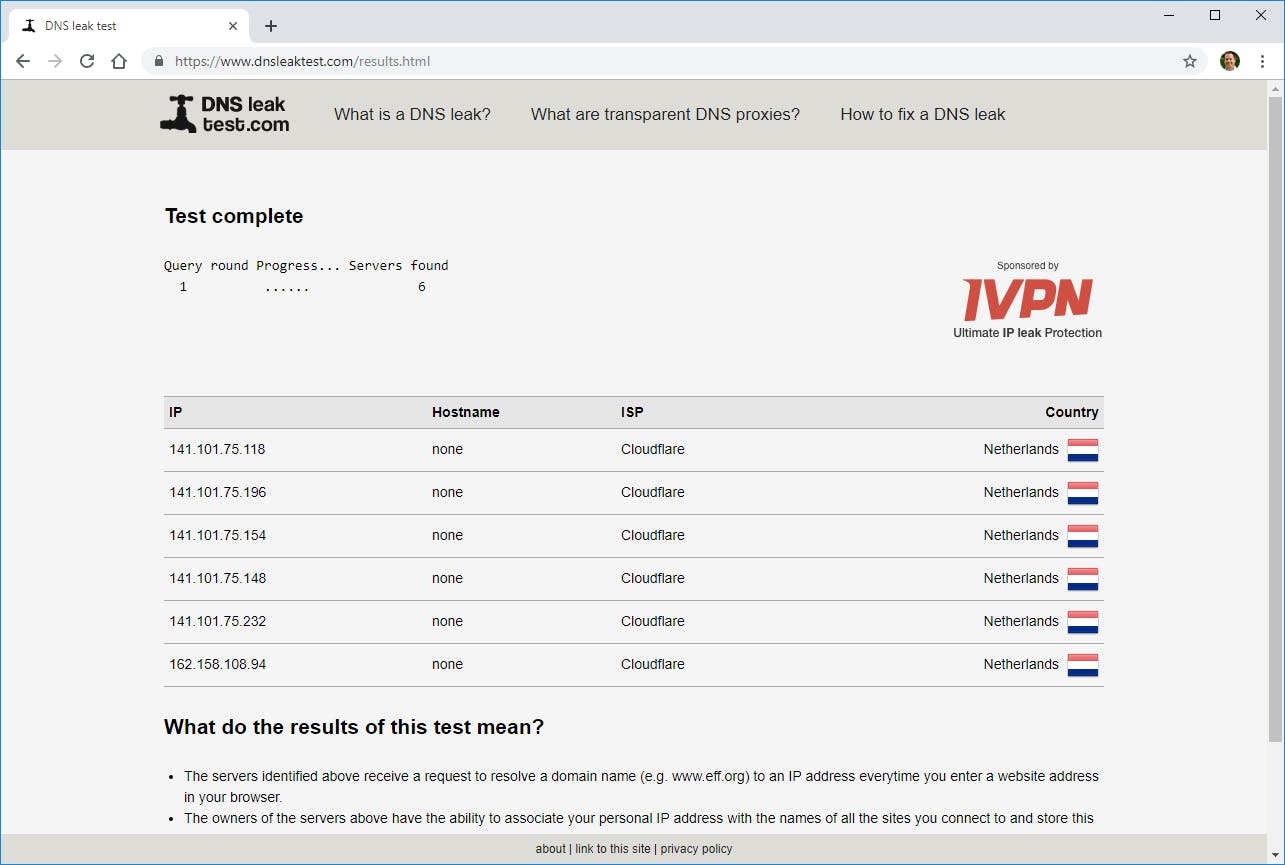Click the Netherlands flag for 141.101.75.232
Viewport: 1285px width, 865px height.
click(1083, 622)
